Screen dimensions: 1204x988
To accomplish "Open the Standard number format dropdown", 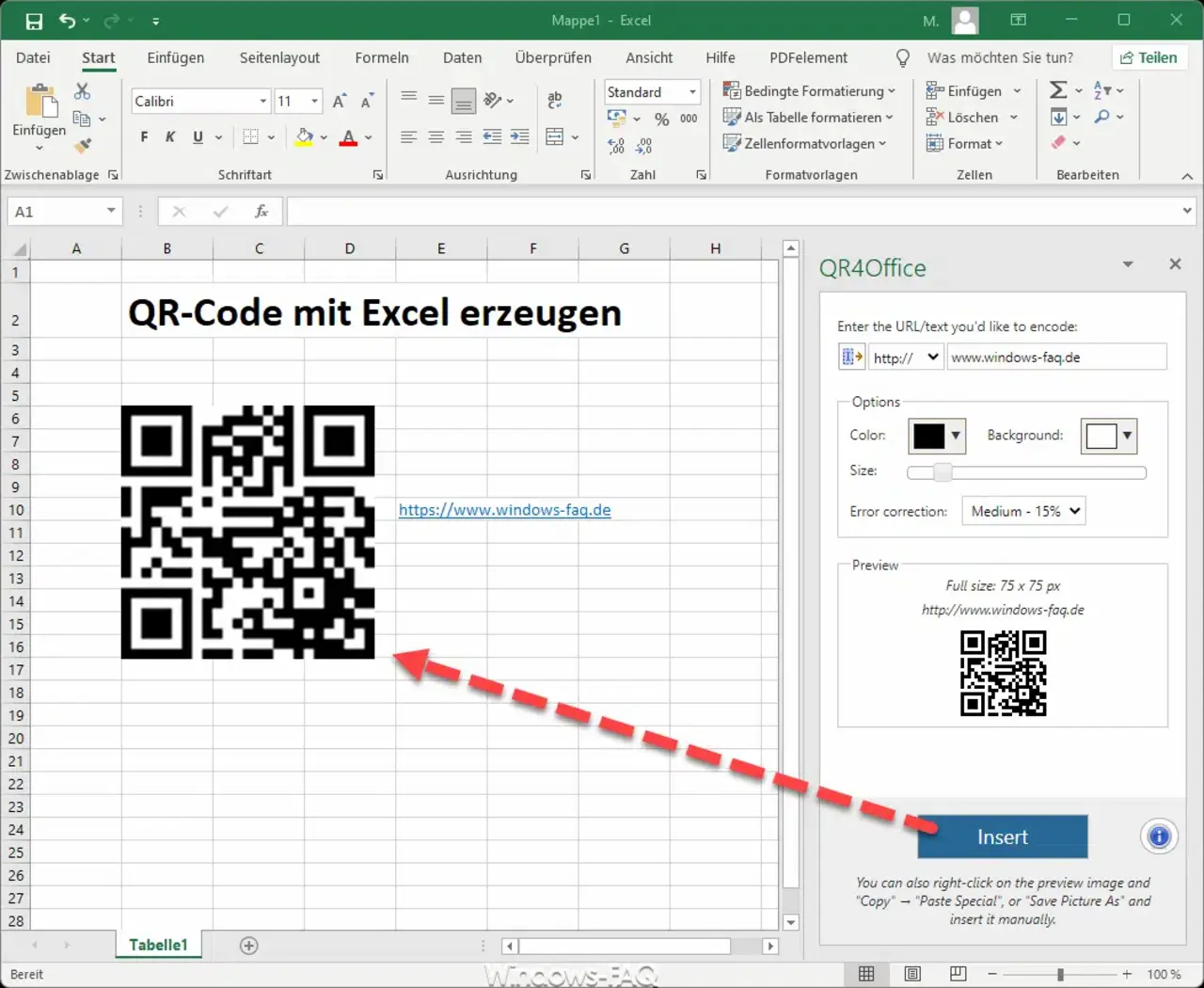I will (x=692, y=91).
